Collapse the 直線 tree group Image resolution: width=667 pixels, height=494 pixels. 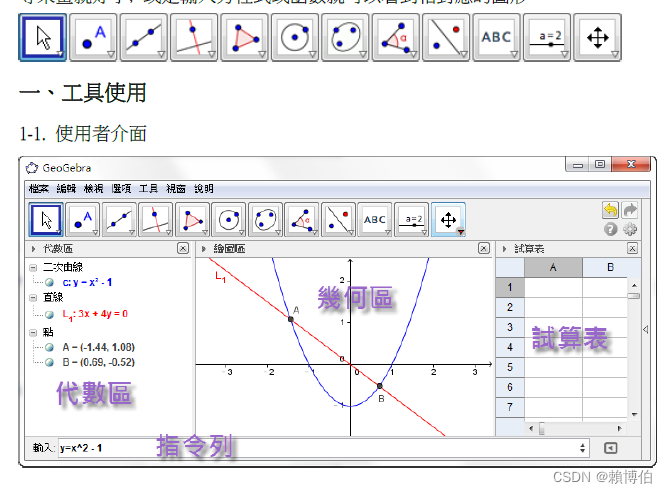point(33,298)
